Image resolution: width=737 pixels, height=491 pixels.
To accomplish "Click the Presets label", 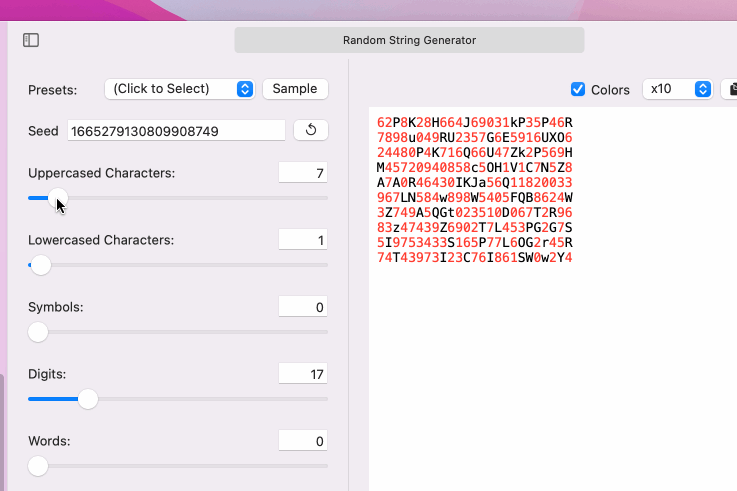I will click(53, 90).
